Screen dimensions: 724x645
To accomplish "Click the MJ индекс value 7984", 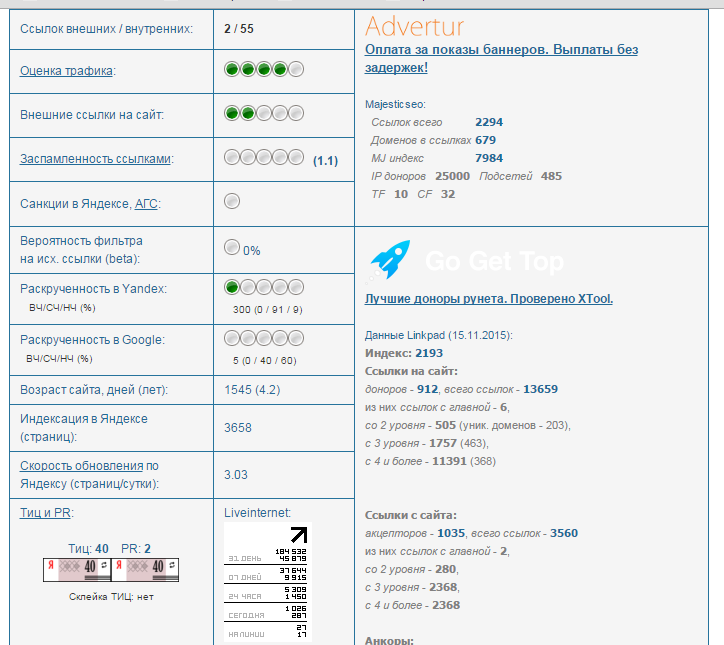I will pos(489,158).
